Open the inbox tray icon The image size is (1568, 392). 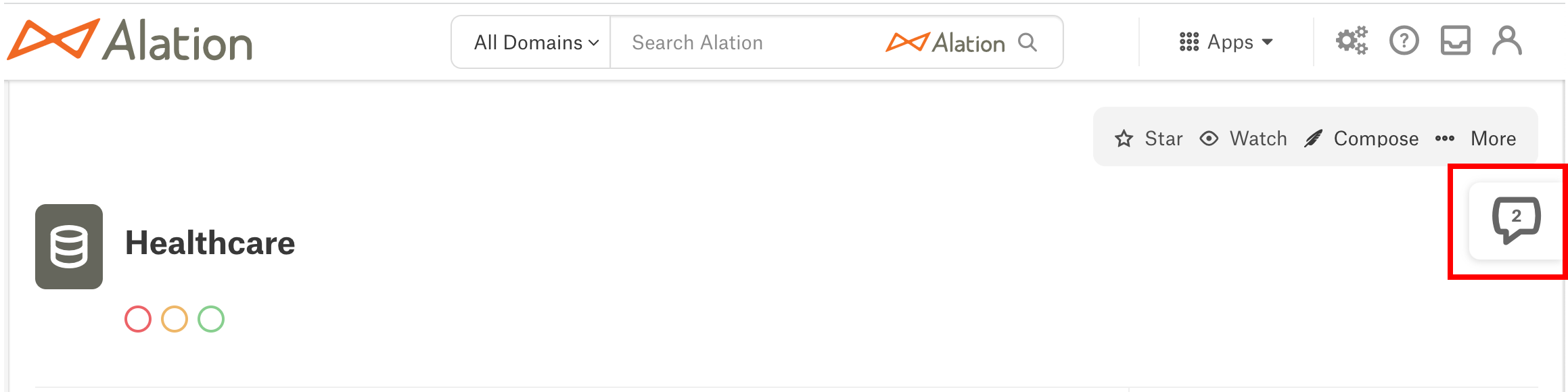click(x=1455, y=41)
